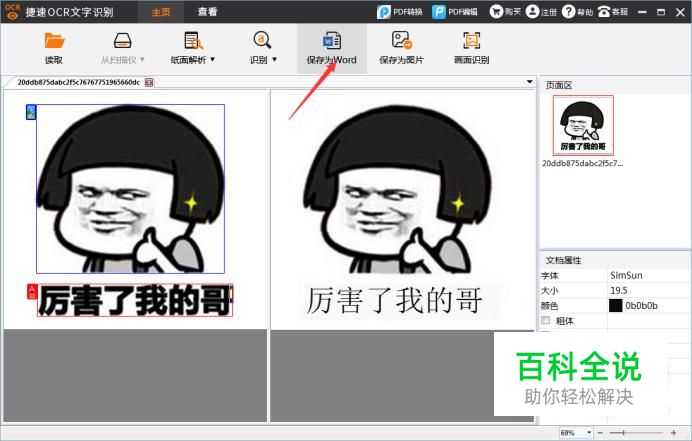
Task: Select the document tab 20ddb875dabc2f5c76767751965660dc
Action: tap(79, 82)
